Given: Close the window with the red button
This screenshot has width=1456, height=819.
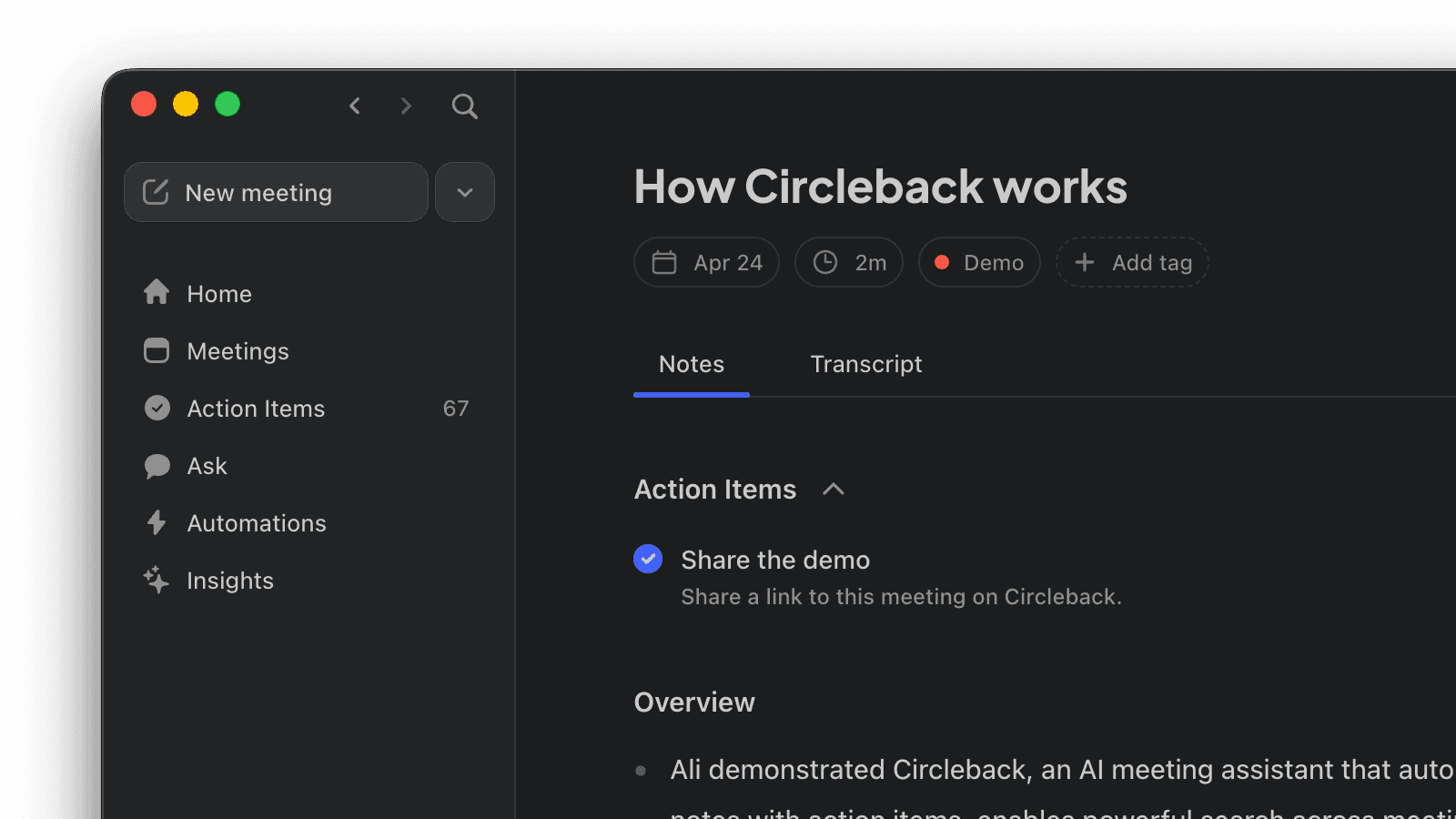Looking at the screenshot, I should [x=144, y=104].
